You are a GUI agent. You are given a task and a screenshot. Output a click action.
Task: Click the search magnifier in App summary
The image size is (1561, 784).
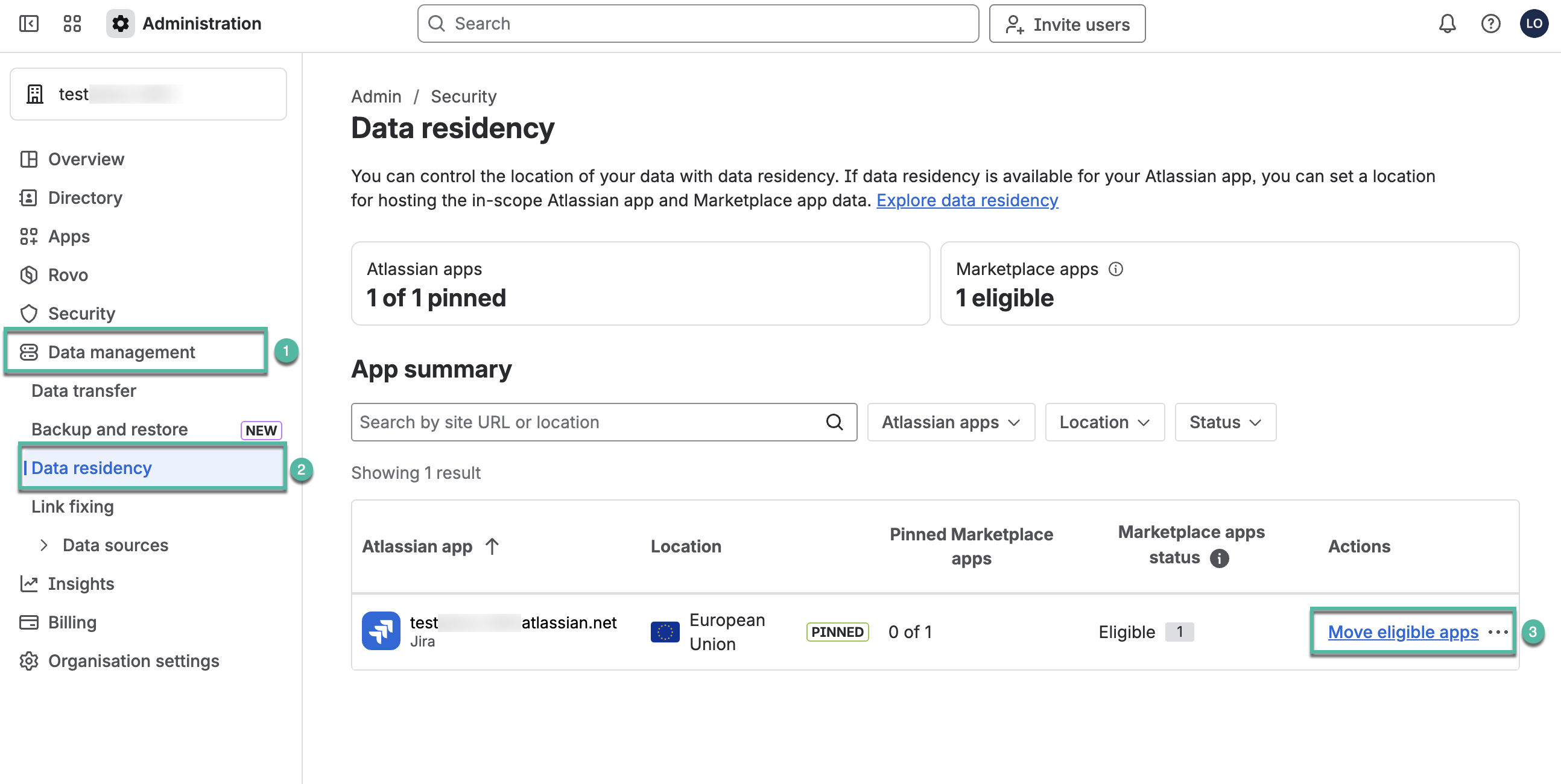(834, 422)
